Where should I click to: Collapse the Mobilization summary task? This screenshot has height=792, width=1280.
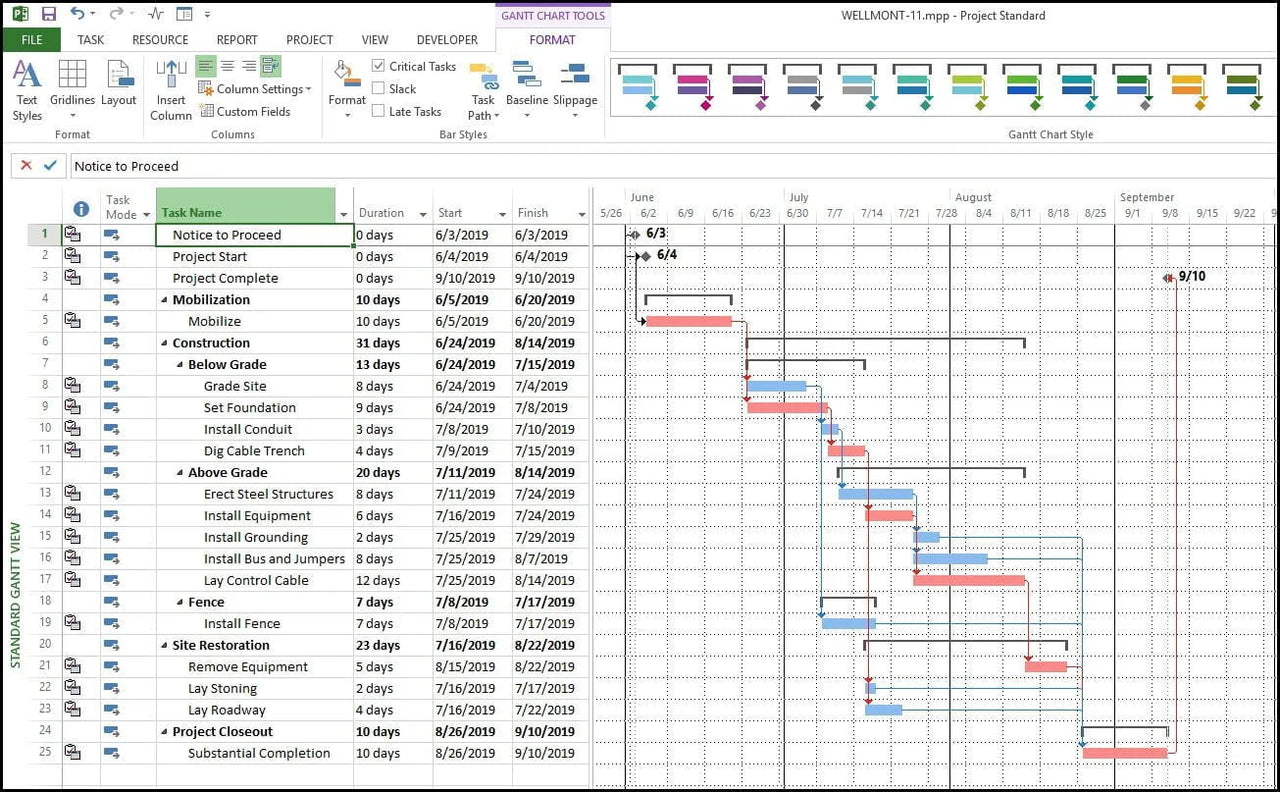click(165, 299)
